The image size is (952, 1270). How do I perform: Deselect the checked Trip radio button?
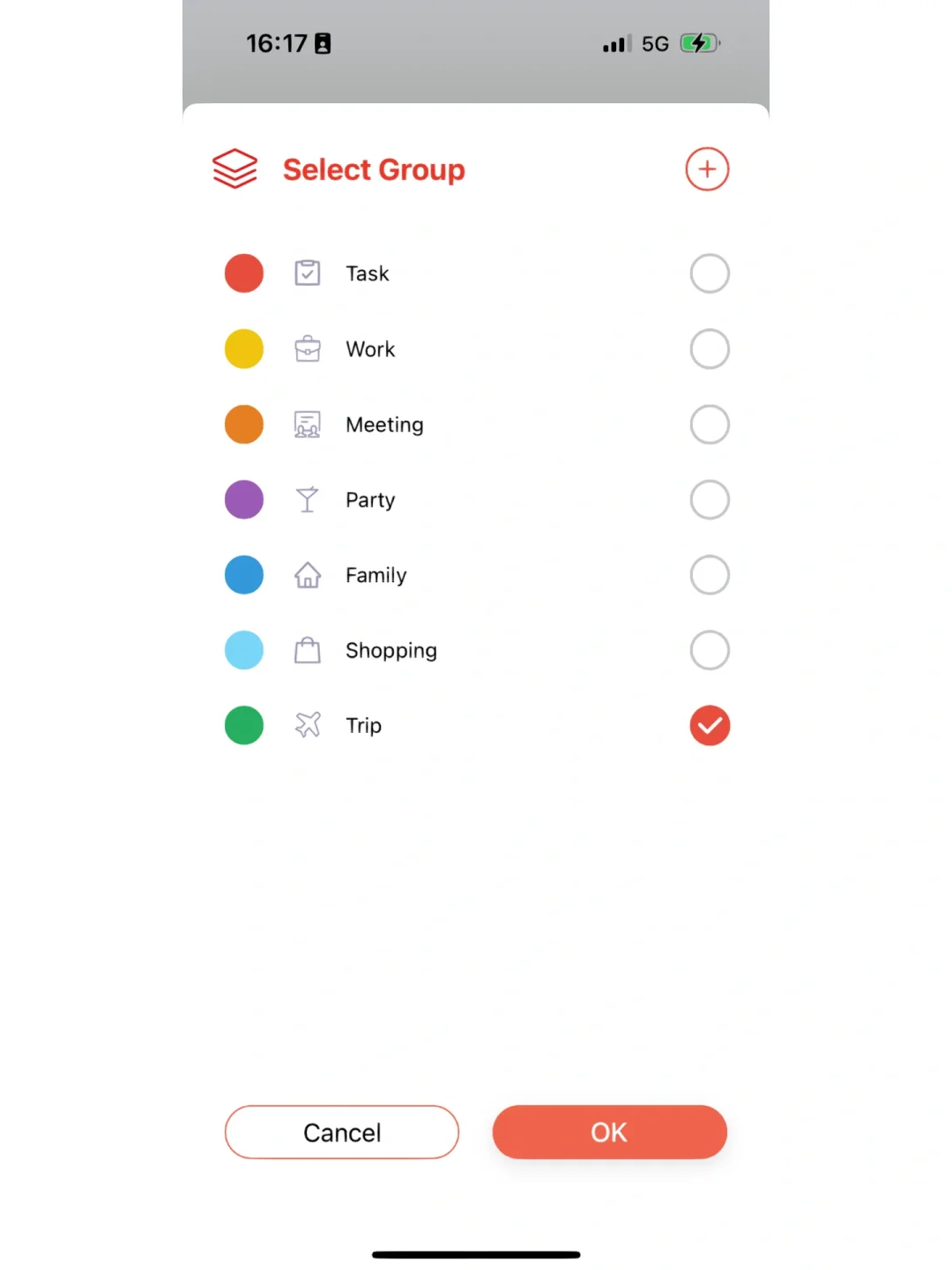tap(710, 726)
